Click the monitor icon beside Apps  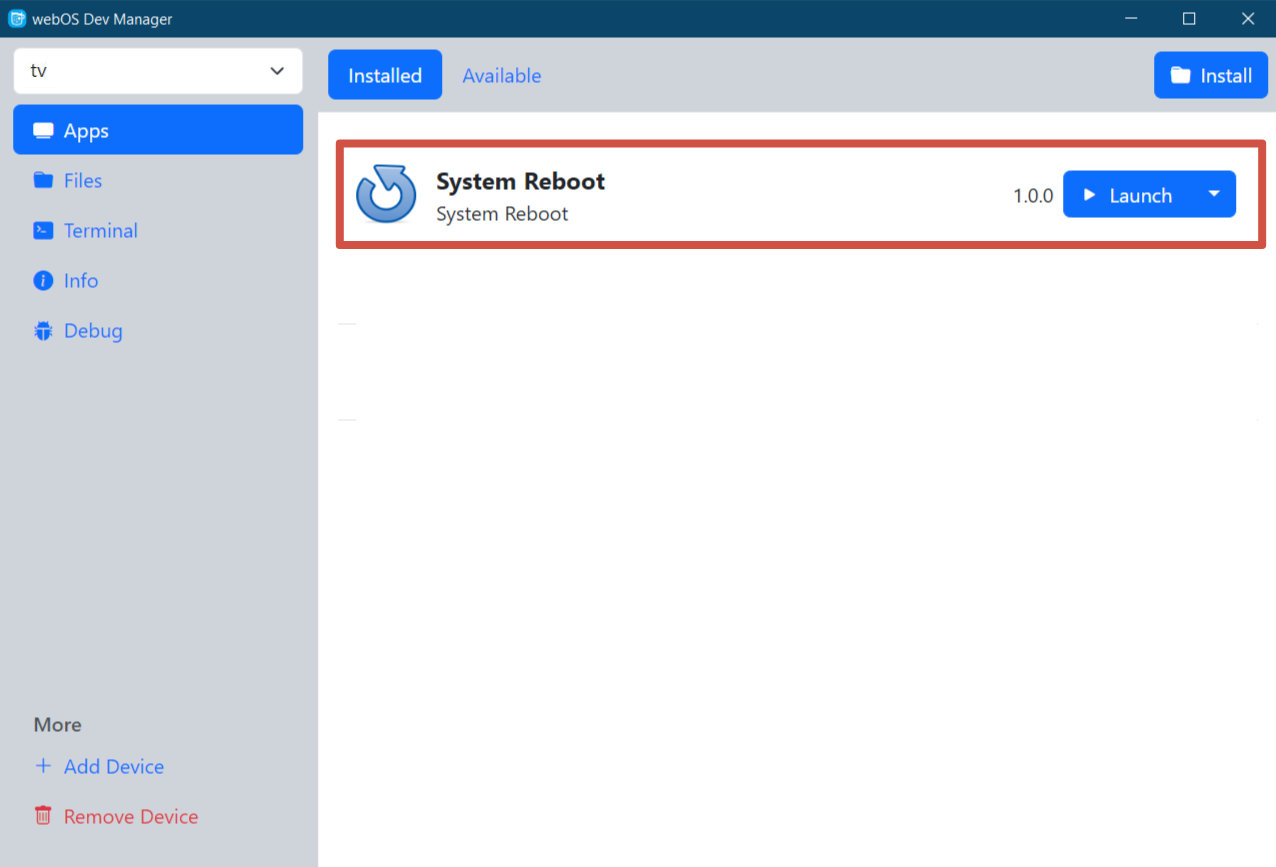(x=43, y=131)
